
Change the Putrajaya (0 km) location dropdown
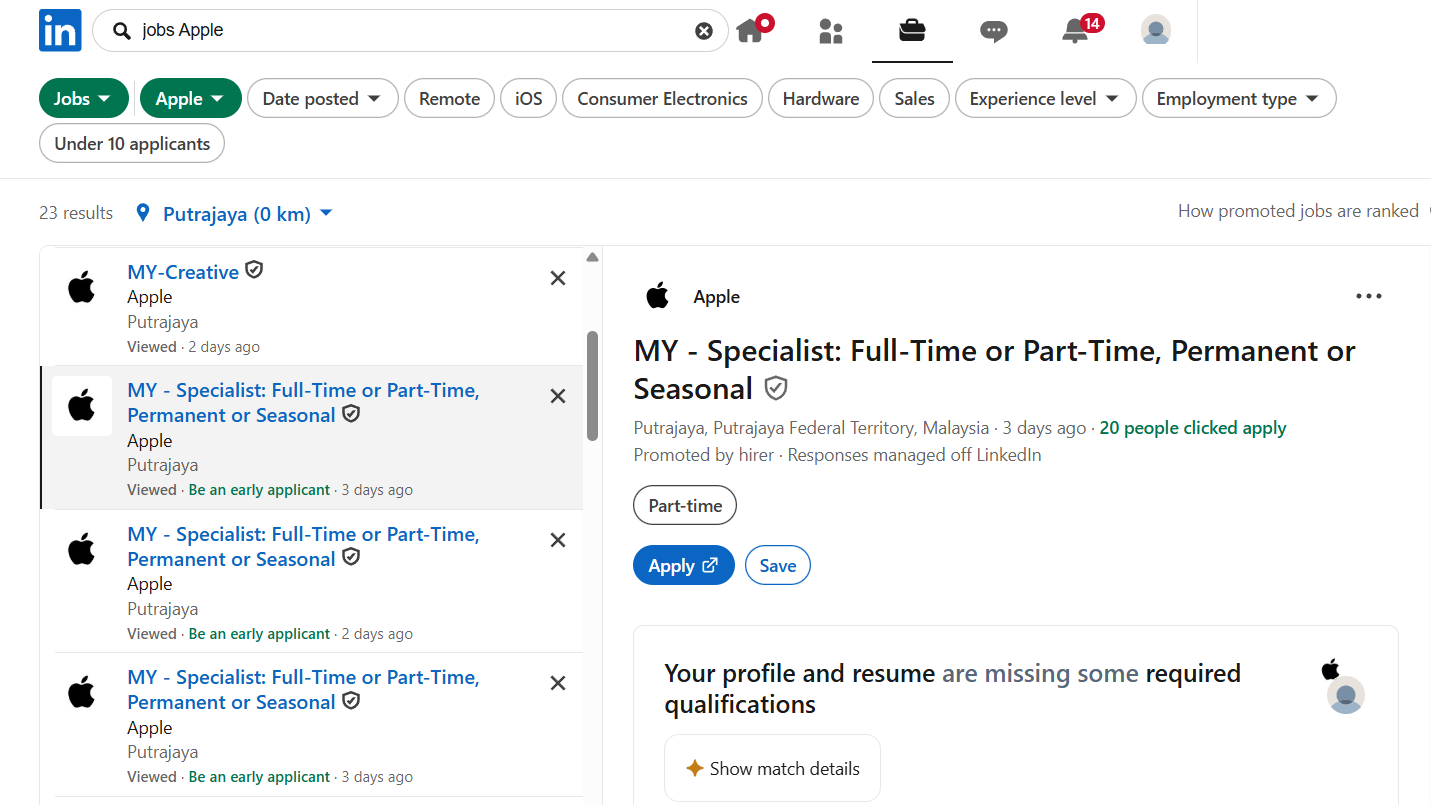[x=247, y=214]
